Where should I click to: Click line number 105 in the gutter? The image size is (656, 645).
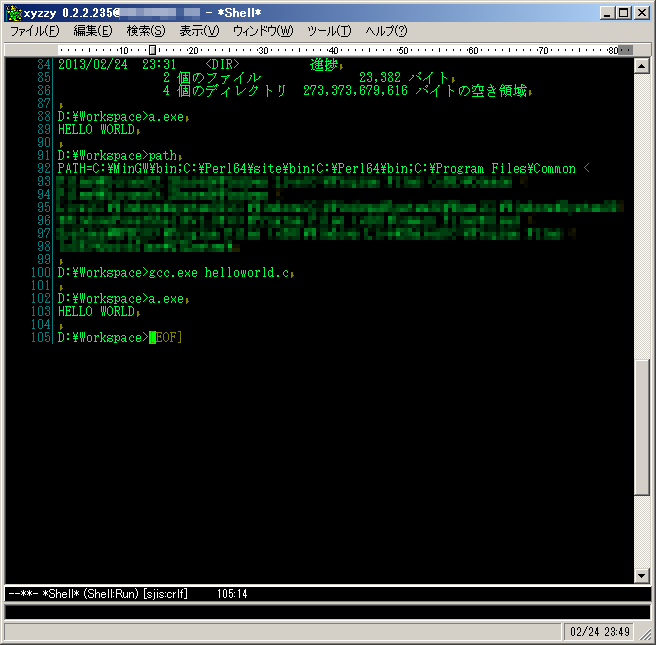[x=41, y=338]
